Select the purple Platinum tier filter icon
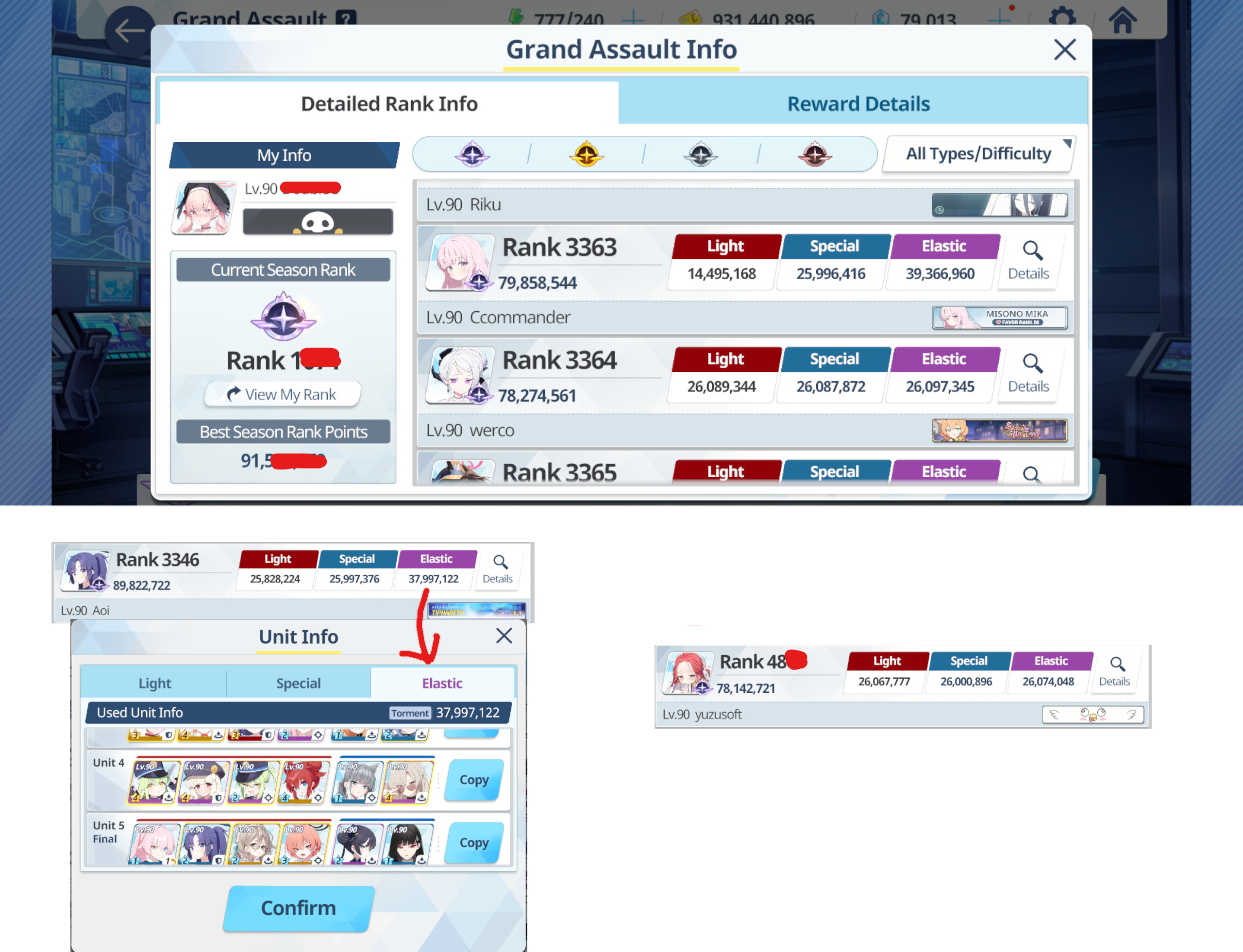This screenshot has height=952, width=1243. (x=471, y=154)
